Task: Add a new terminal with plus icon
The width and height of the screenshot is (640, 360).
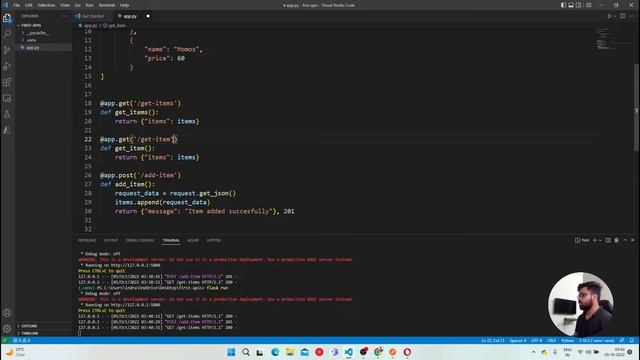Action: pos(594,240)
